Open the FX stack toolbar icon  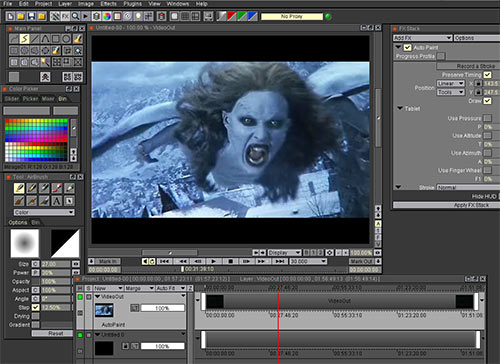pyautogui.click(x=65, y=16)
